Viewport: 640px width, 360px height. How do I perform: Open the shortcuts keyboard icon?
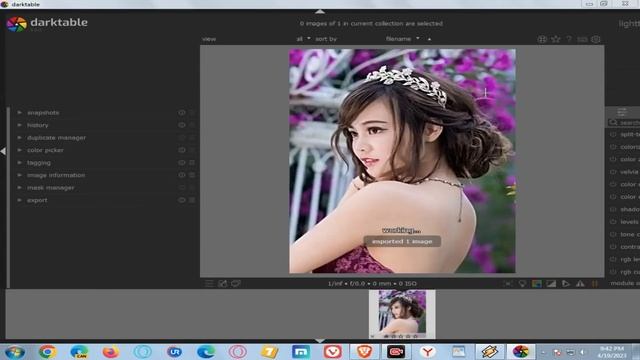pos(582,39)
